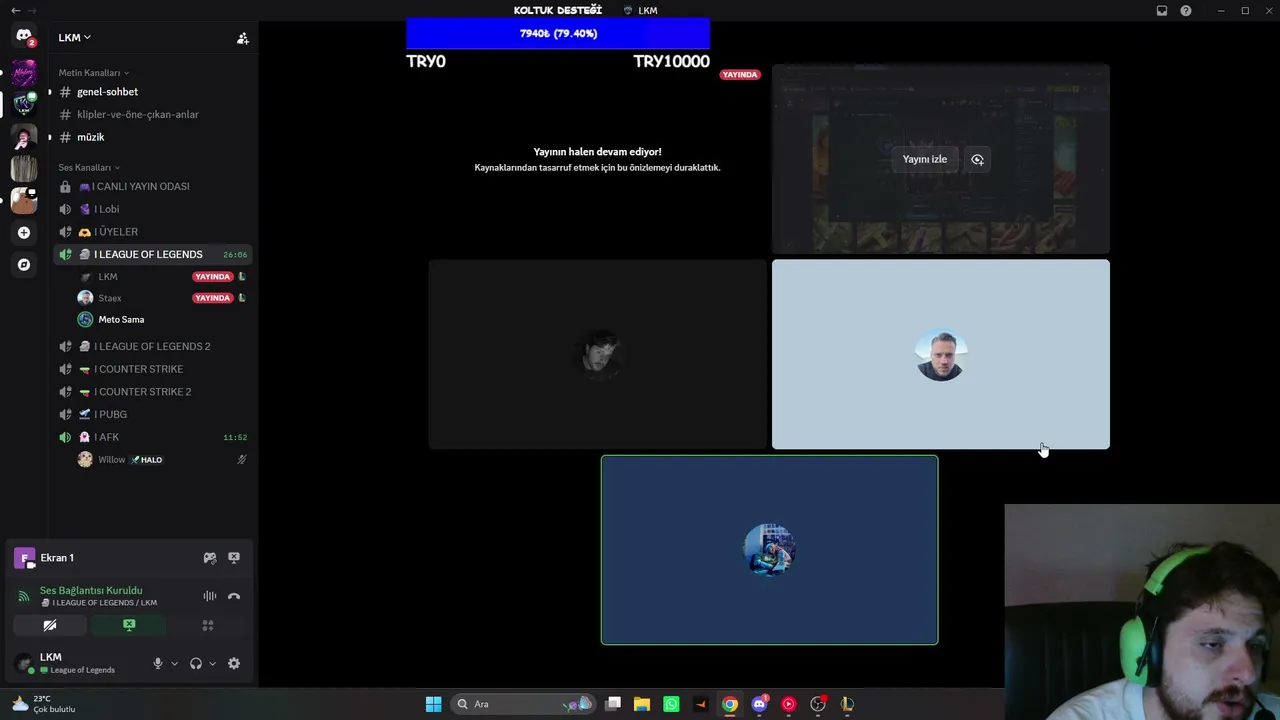The image size is (1280, 720).
Task: Toggle screen sharing off with green button
Action: pos(129,625)
